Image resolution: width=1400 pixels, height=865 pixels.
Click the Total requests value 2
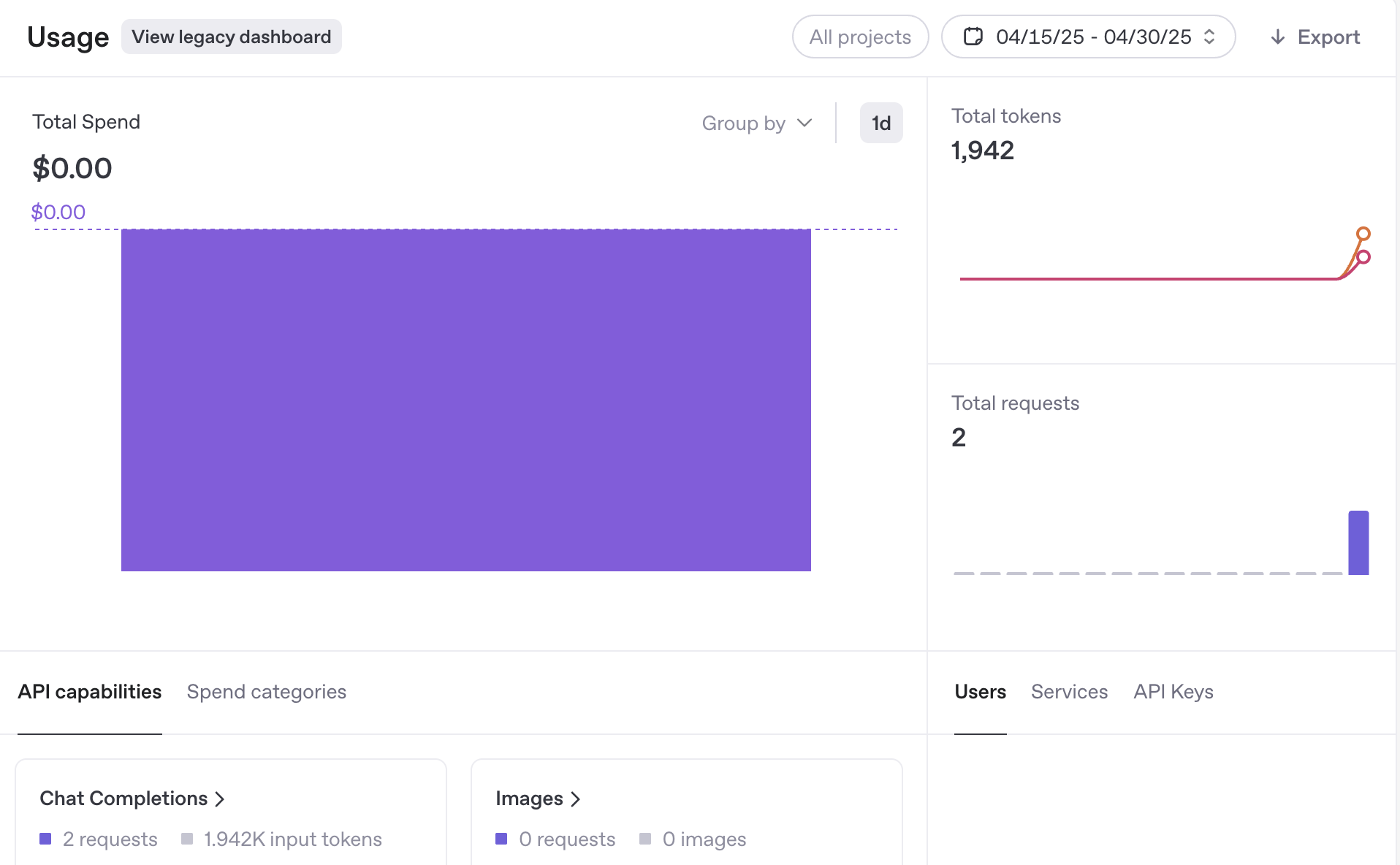pos(959,438)
